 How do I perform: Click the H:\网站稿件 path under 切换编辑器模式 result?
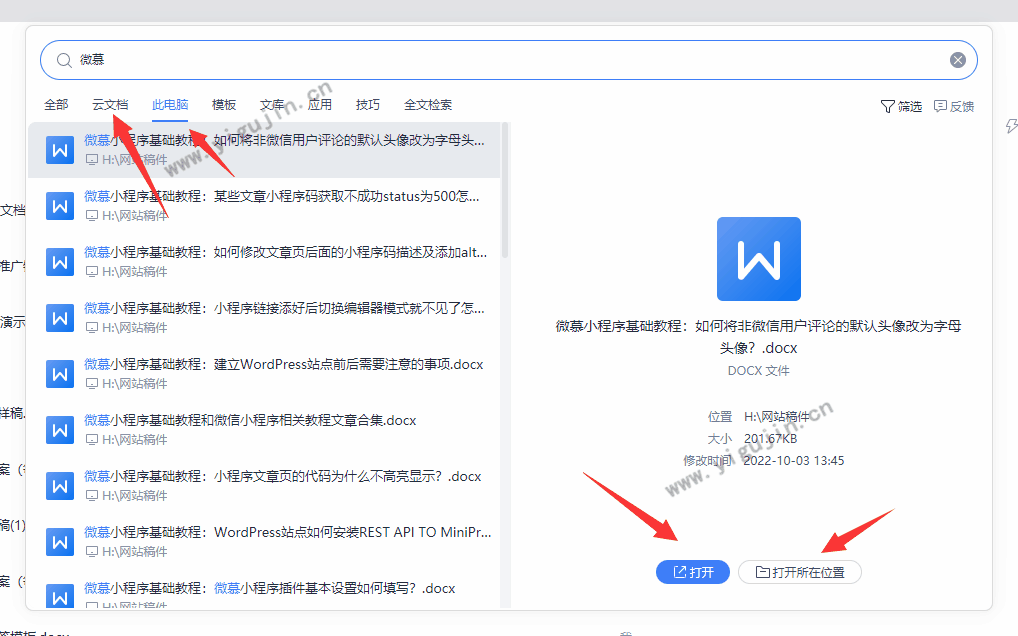point(134,327)
